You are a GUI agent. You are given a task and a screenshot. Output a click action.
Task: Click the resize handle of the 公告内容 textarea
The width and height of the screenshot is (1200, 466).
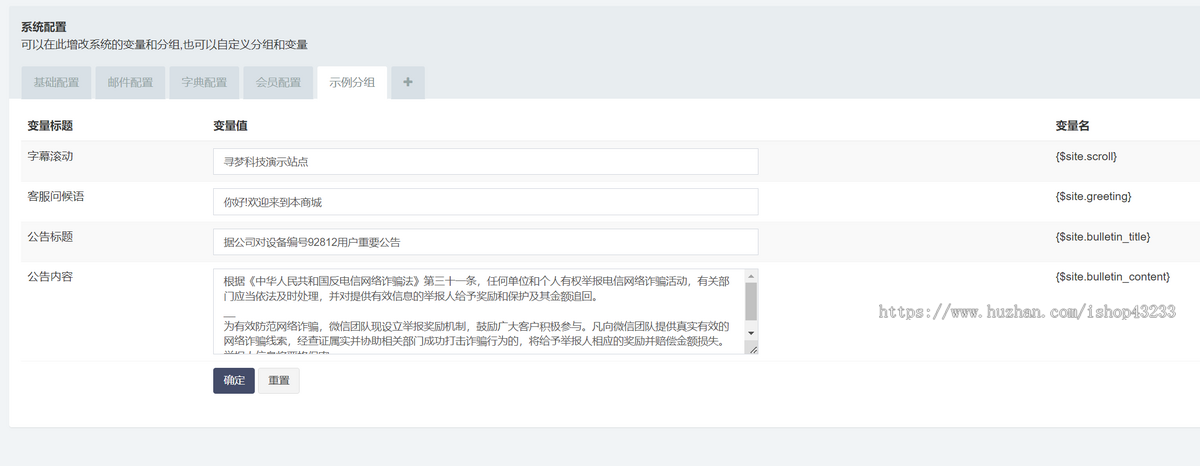point(751,348)
